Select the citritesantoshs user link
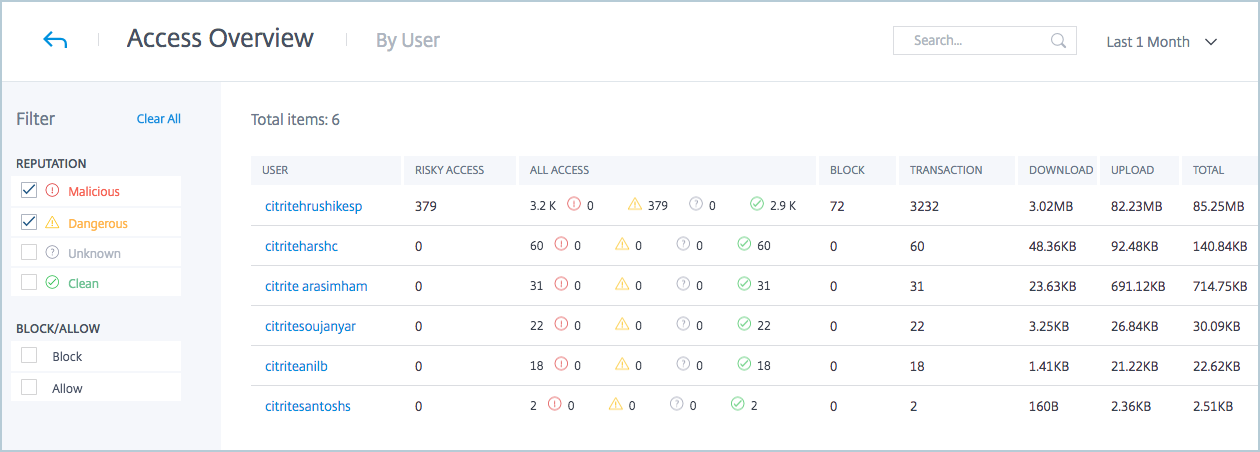The width and height of the screenshot is (1260, 452). 307,406
